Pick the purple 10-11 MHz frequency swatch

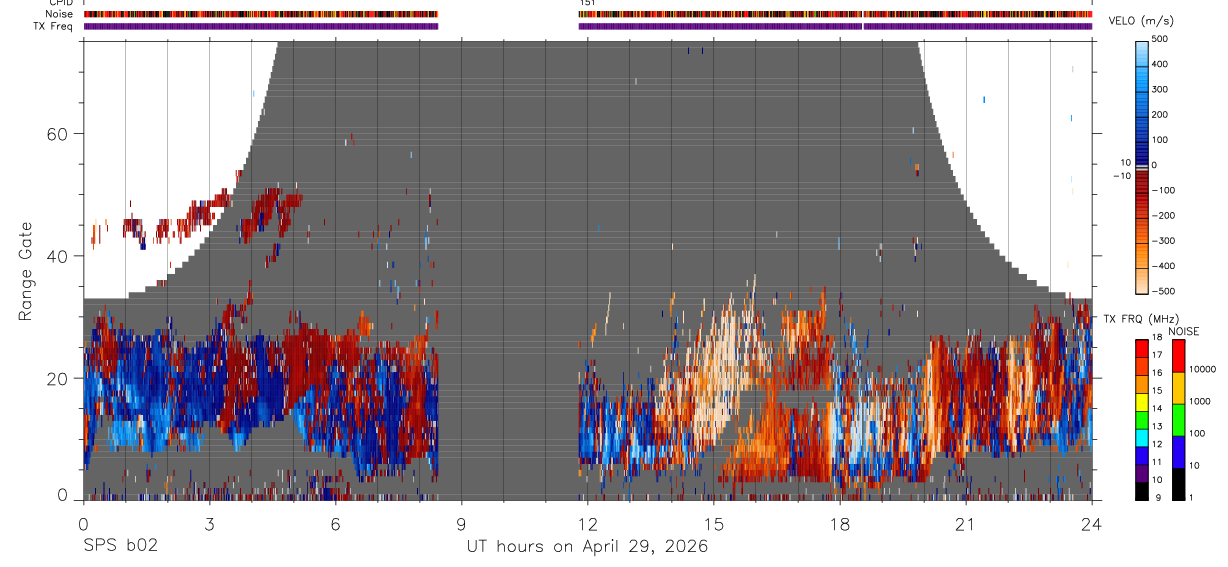click(1142, 473)
